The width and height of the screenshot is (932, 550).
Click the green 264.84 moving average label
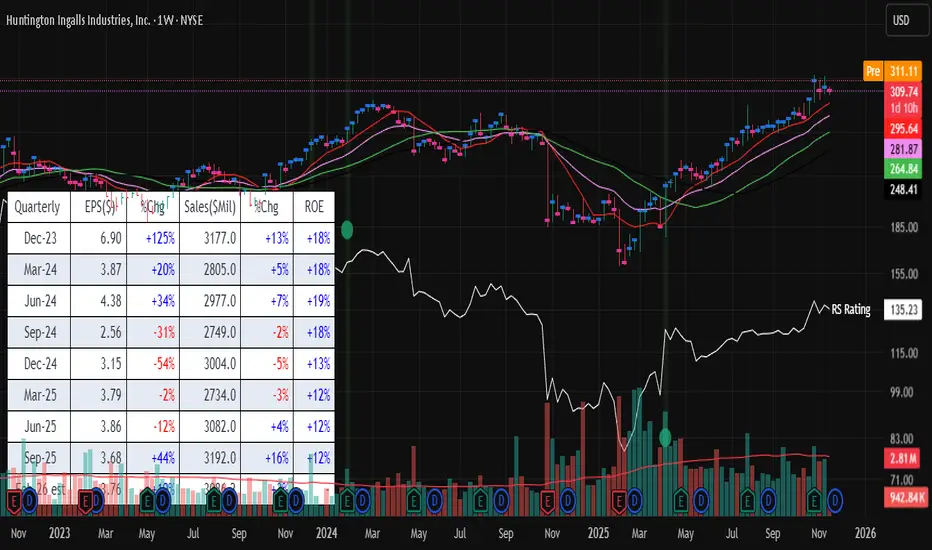[x=905, y=168]
